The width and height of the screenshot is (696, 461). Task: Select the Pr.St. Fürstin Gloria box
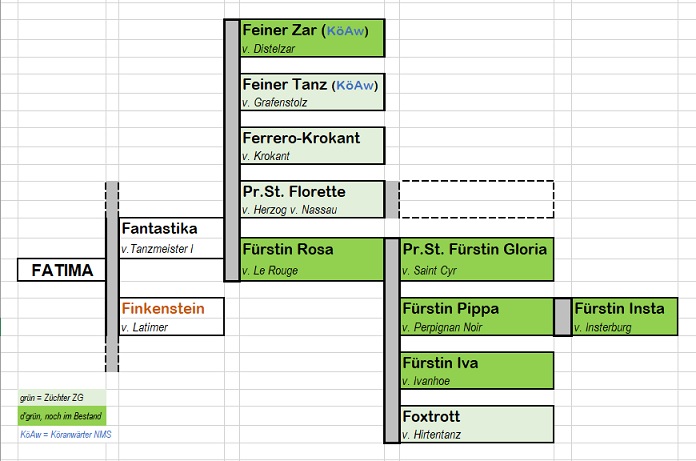coord(476,258)
